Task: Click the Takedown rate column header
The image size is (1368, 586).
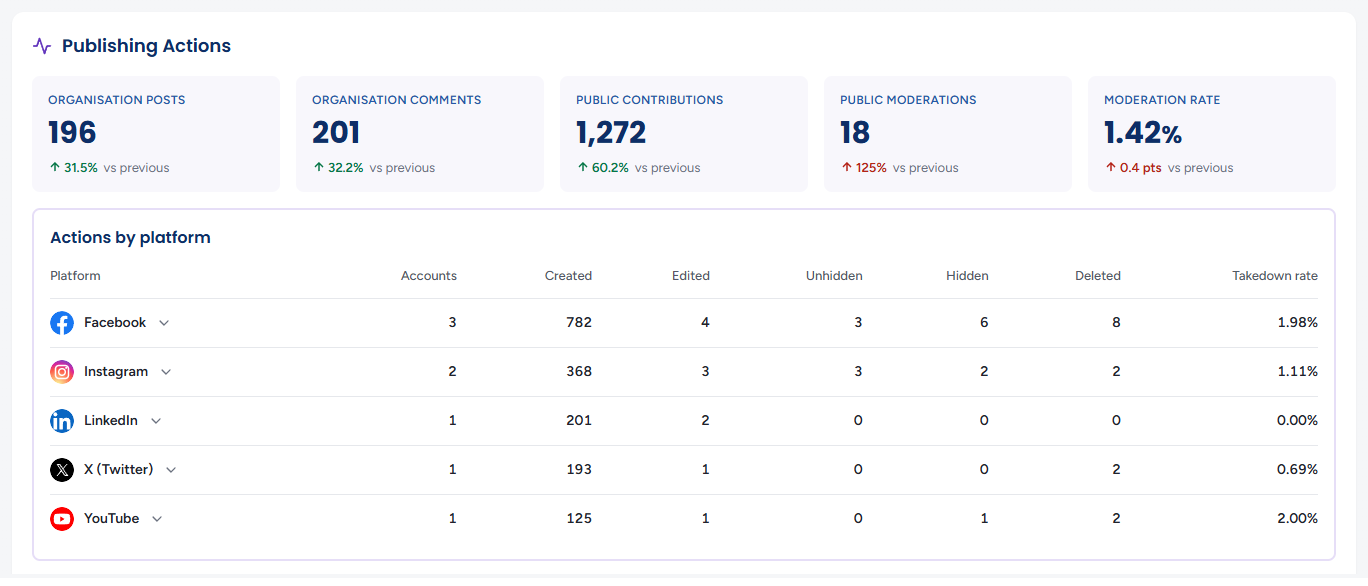Action: point(1275,276)
